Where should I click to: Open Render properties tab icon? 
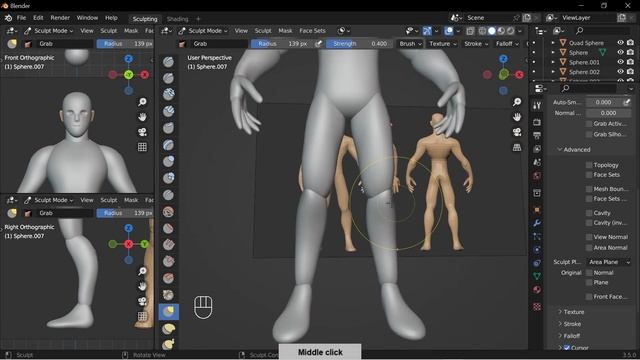click(537, 122)
